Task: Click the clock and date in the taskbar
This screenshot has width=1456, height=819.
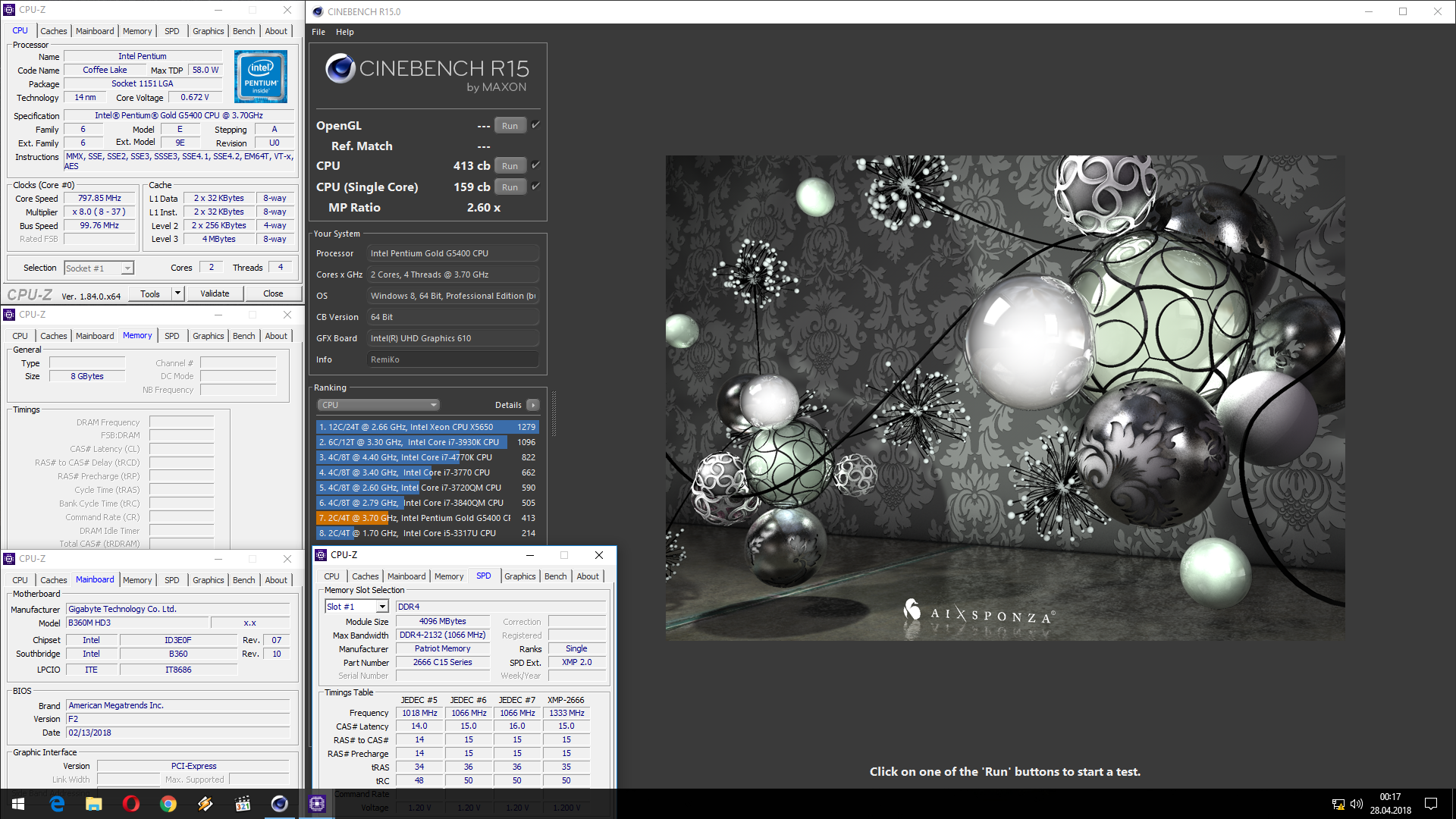Action: click(x=1390, y=804)
